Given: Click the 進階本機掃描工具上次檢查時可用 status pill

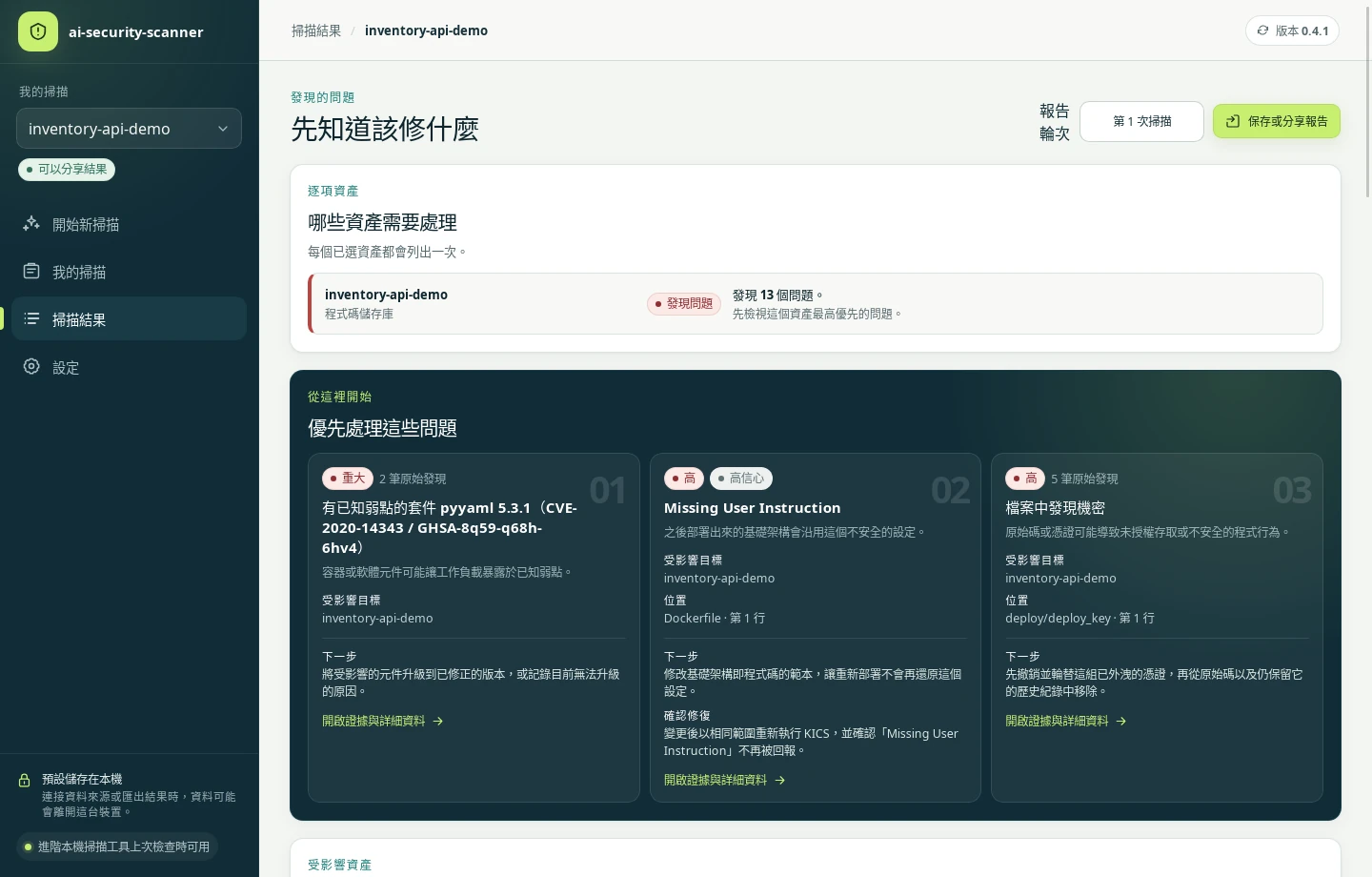Looking at the screenshot, I should [x=117, y=846].
